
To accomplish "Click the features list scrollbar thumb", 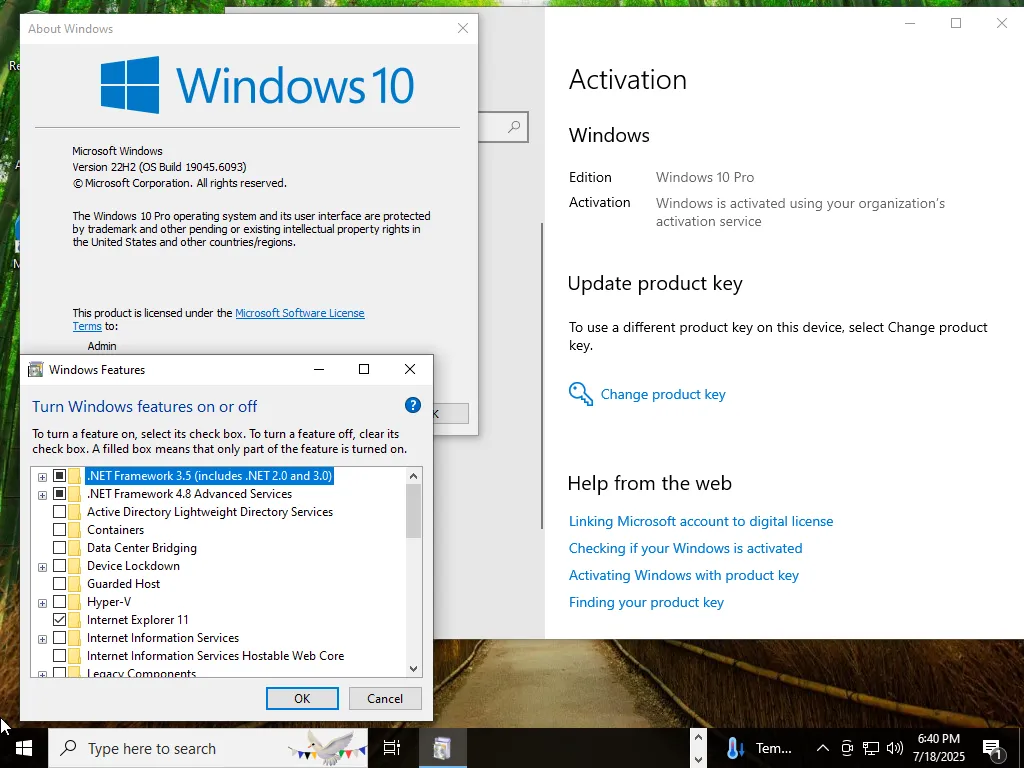I will tap(413, 511).
